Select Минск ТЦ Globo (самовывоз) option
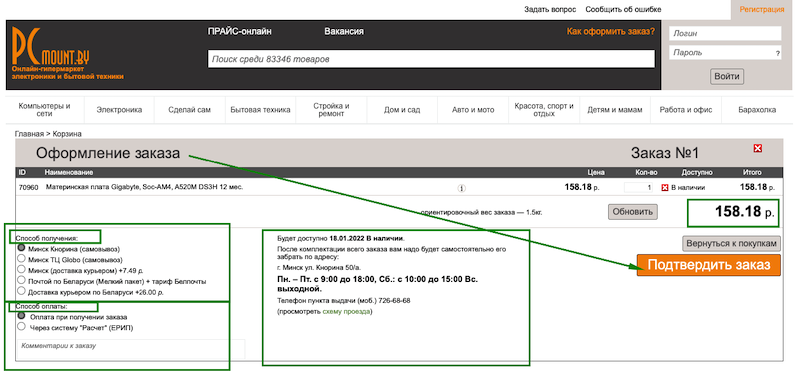 pos(21,258)
